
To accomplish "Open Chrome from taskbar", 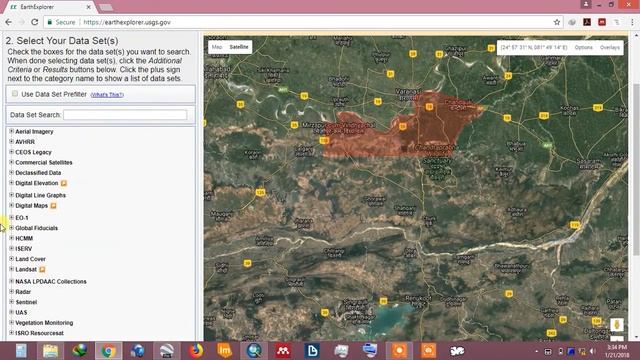I will (109, 351).
